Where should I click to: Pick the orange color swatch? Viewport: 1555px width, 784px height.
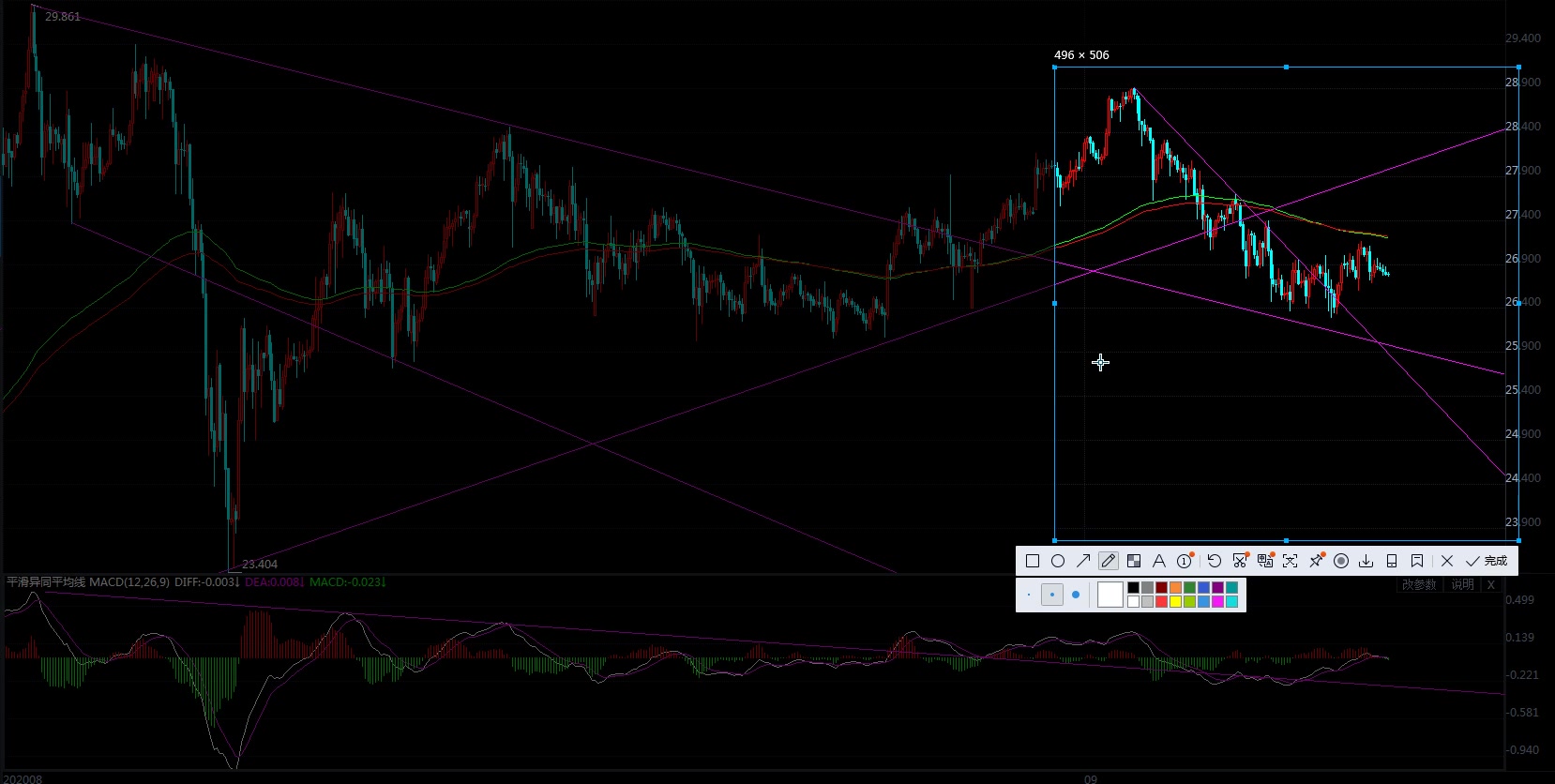[x=1175, y=587]
